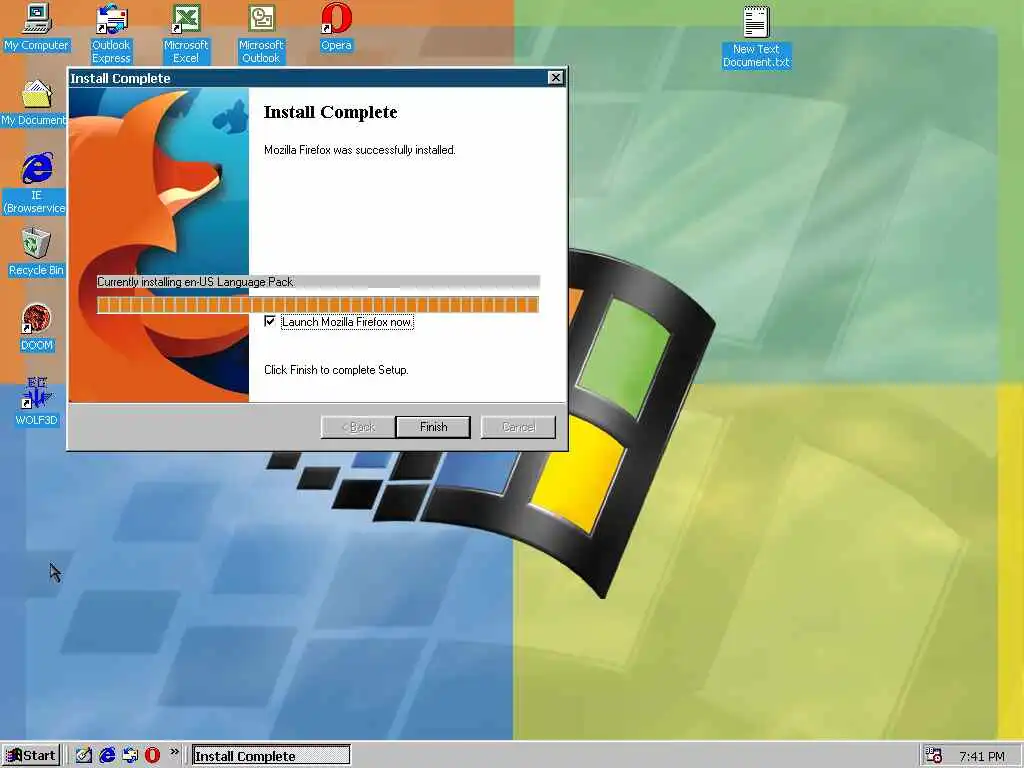This screenshot has width=1024, height=768.
Task: Close the Install Complete dialog
Action: coord(555,78)
